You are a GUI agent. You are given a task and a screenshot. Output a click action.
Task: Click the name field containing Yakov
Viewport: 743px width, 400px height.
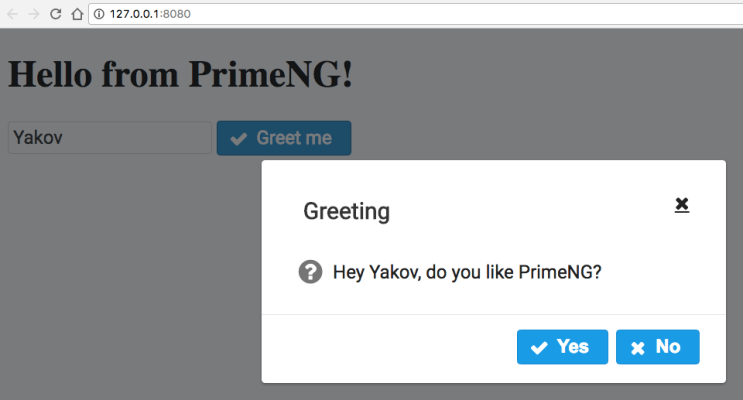[x=108, y=138]
